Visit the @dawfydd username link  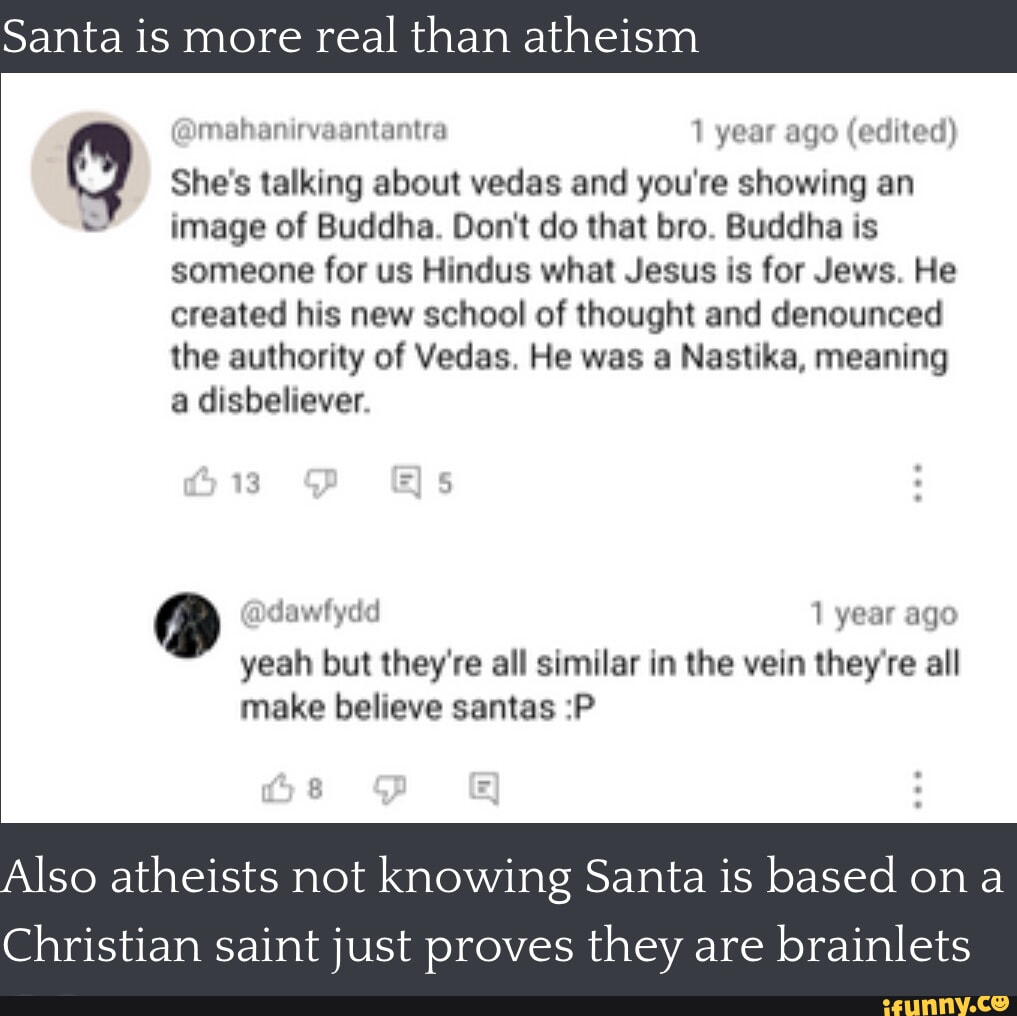(x=310, y=612)
